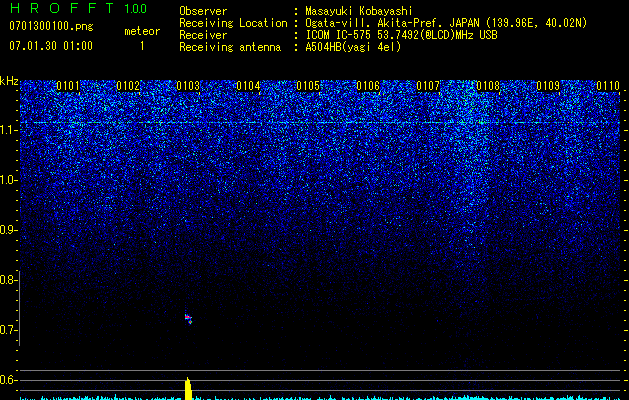Viewport: 629px width, 400px height.
Task: Click the 0.6 kHz frequency label
Action: click(x=9, y=380)
